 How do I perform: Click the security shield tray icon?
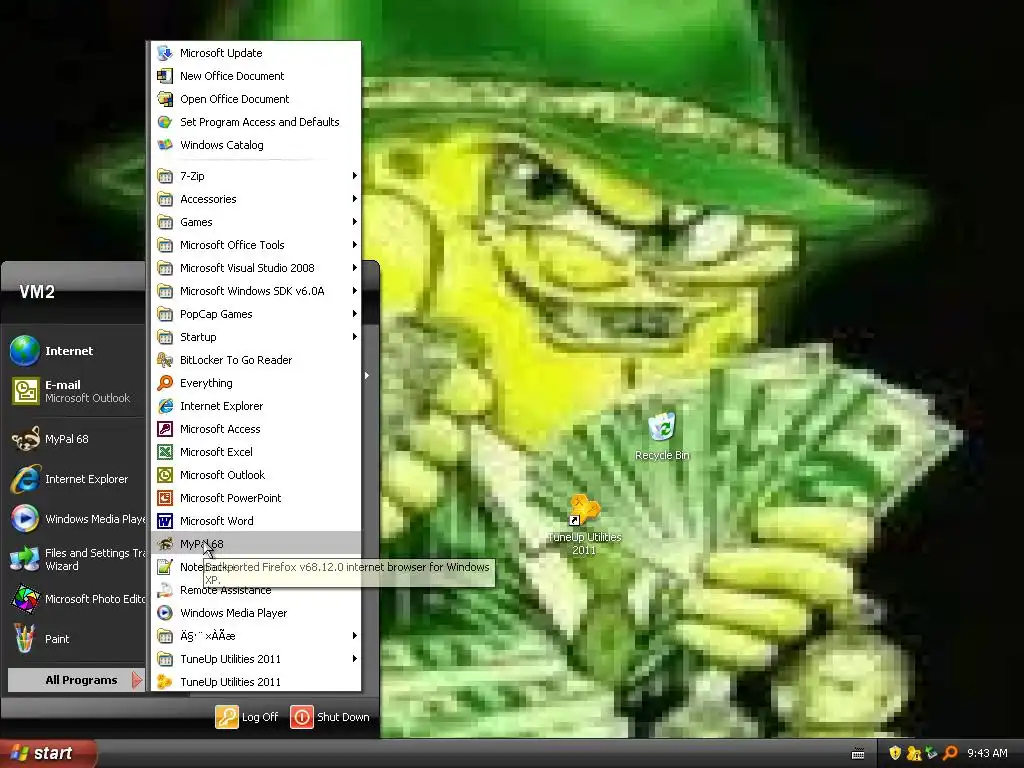coord(895,753)
